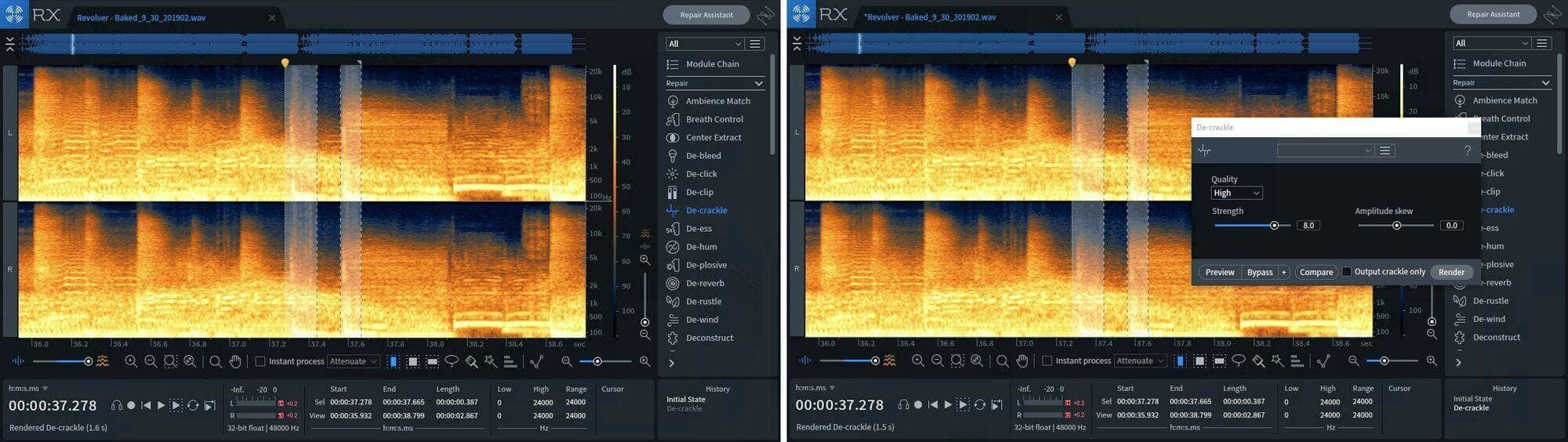Viewport: 1568px width, 442px height.
Task: Select time selection tool in left window
Action: [x=394, y=361]
